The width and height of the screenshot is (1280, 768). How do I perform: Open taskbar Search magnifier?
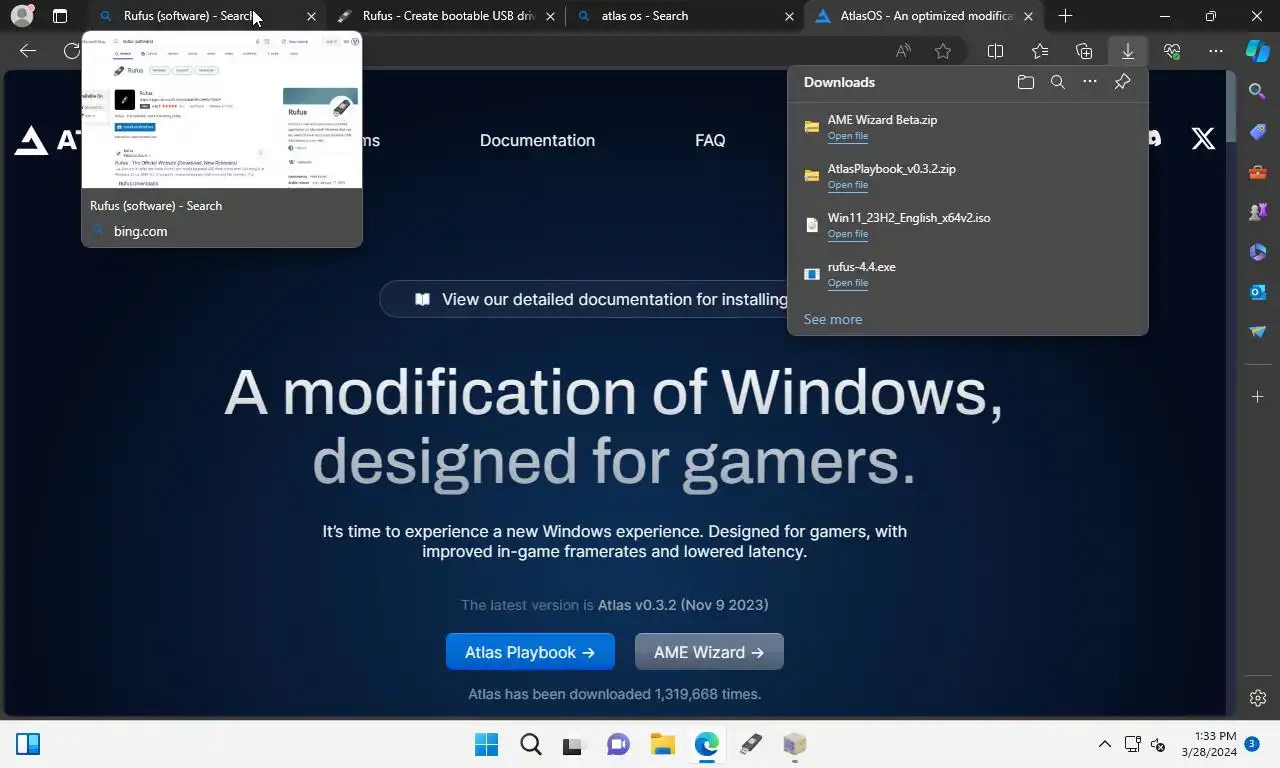tap(530, 744)
